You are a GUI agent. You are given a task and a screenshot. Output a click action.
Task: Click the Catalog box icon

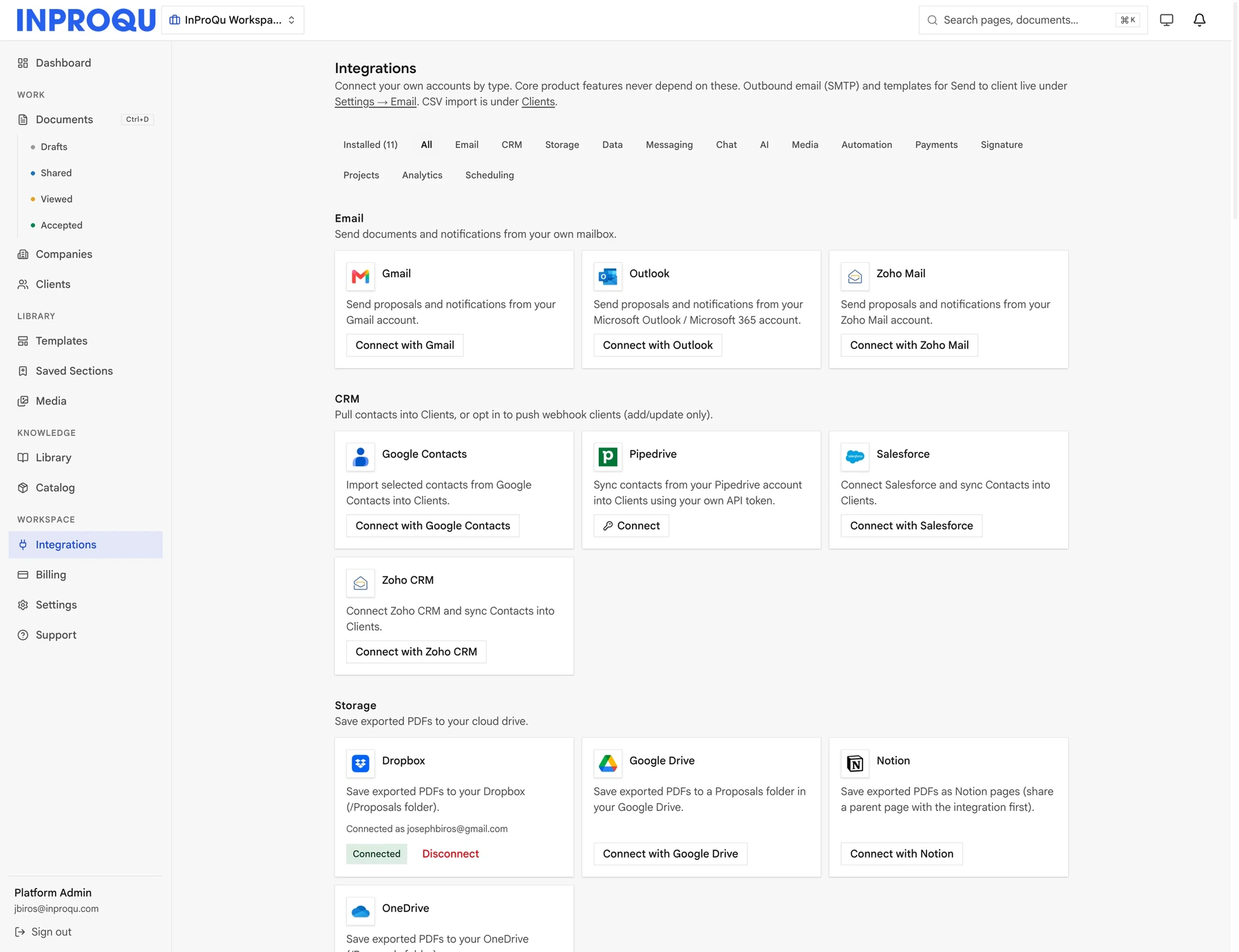pos(23,488)
